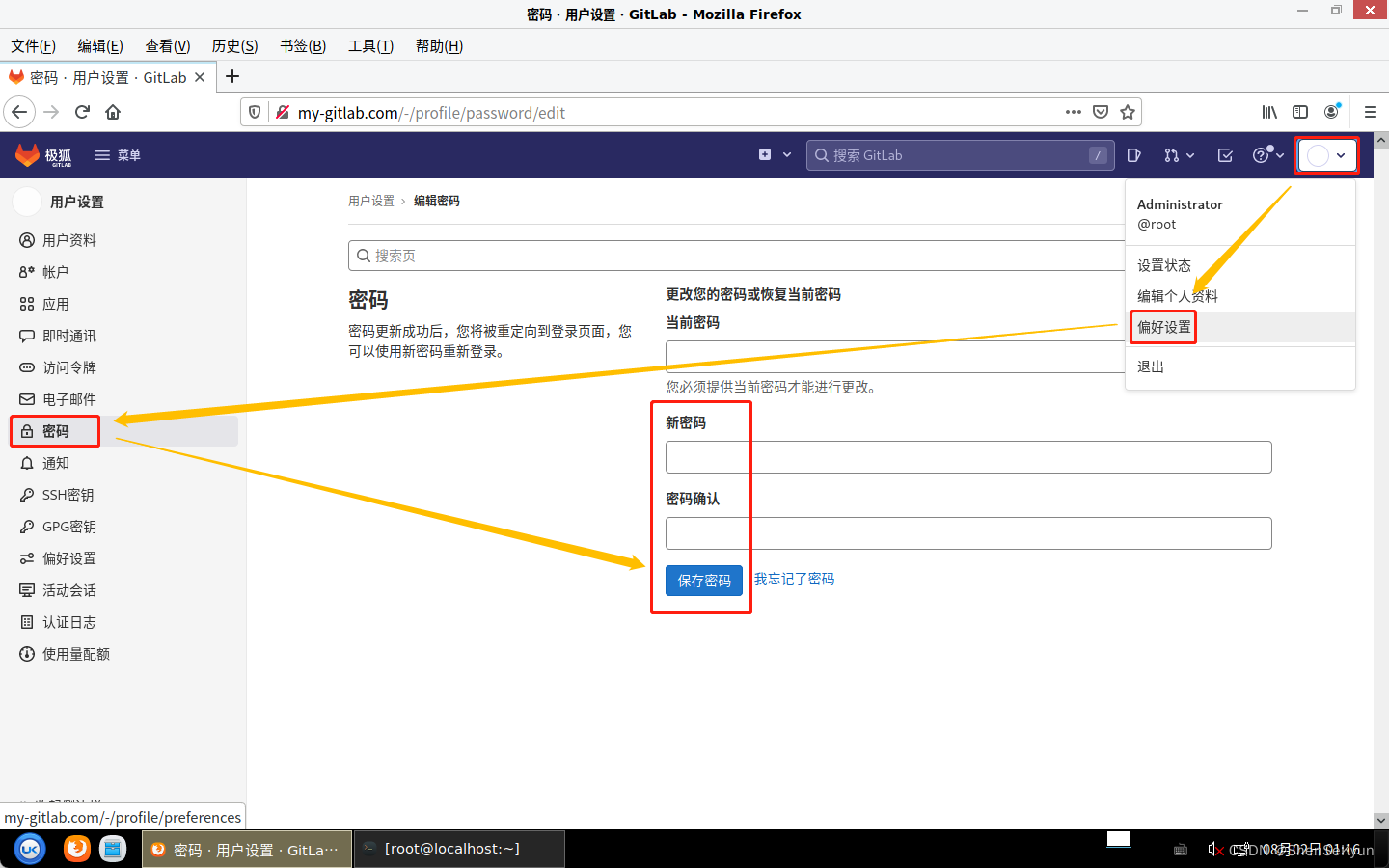Bookmark this page with the star
Viewport: 1389px width, 868px height.
pos(1128,112)
